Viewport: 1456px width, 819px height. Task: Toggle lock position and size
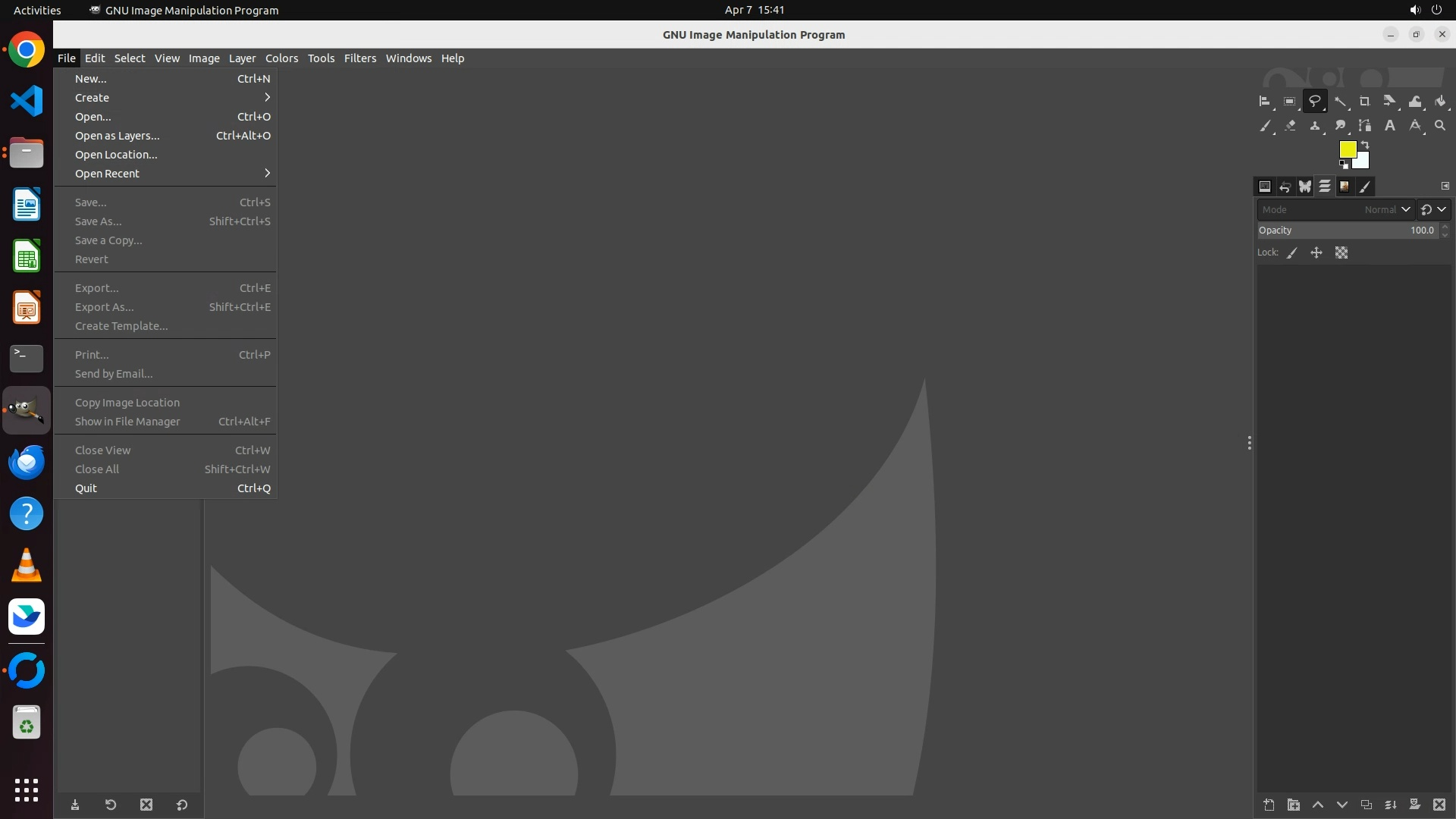(x=1316, y=253)
